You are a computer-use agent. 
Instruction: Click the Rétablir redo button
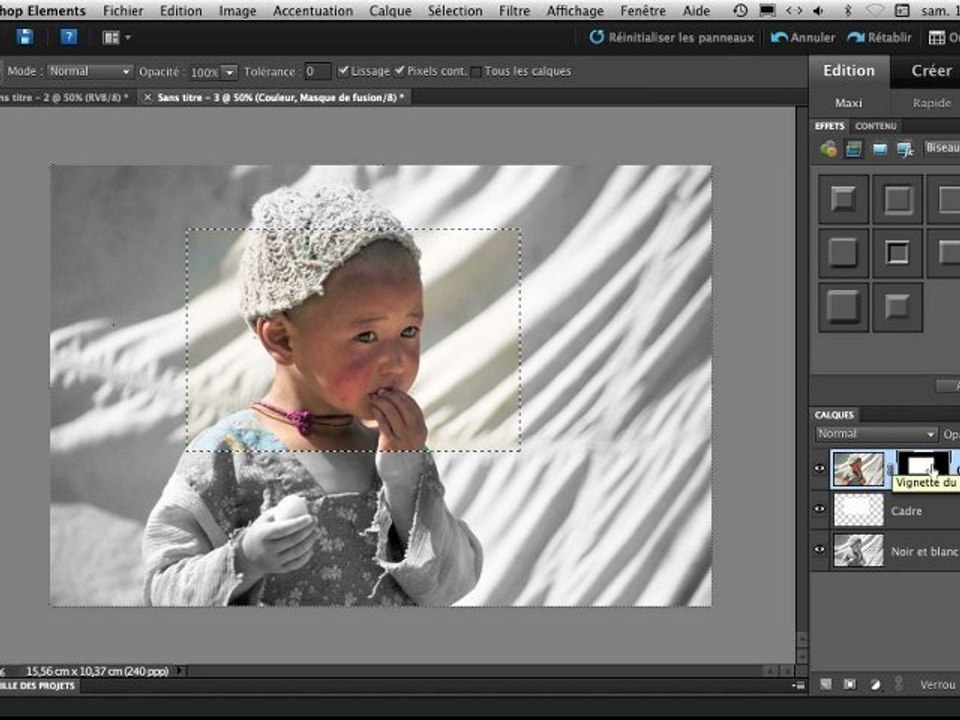(879, 37)
